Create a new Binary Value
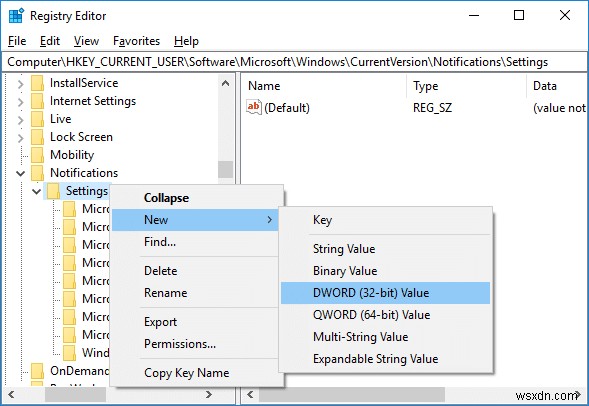 385,271
